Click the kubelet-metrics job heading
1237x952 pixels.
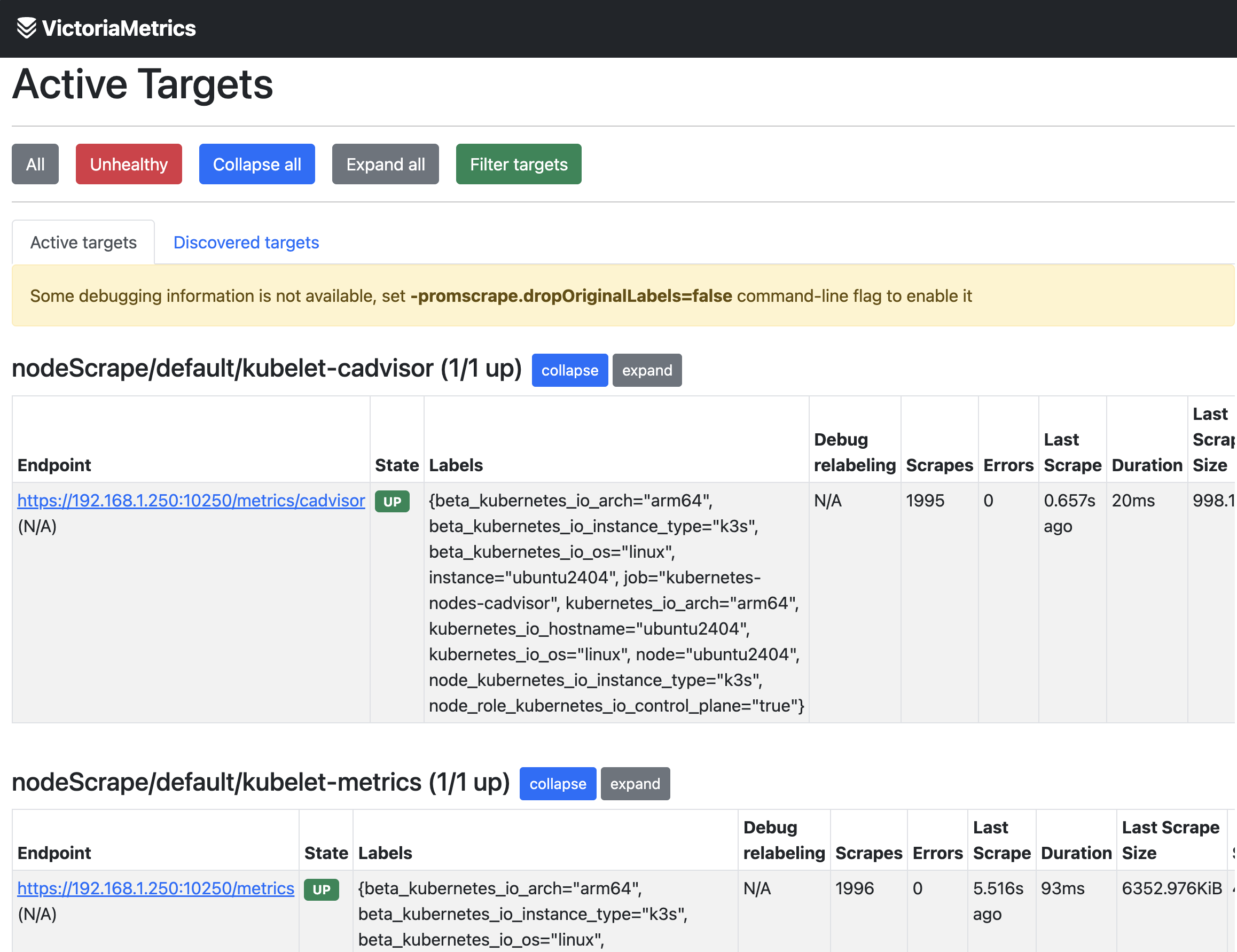[x=261, y=783]
